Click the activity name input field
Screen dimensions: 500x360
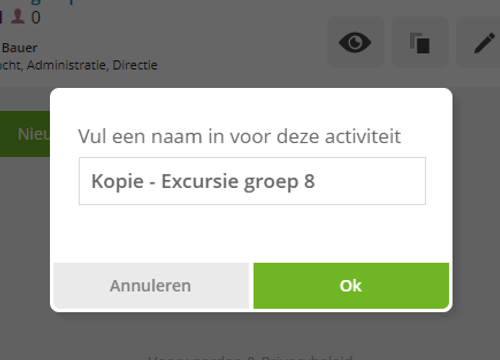click(x=252, y=181)
